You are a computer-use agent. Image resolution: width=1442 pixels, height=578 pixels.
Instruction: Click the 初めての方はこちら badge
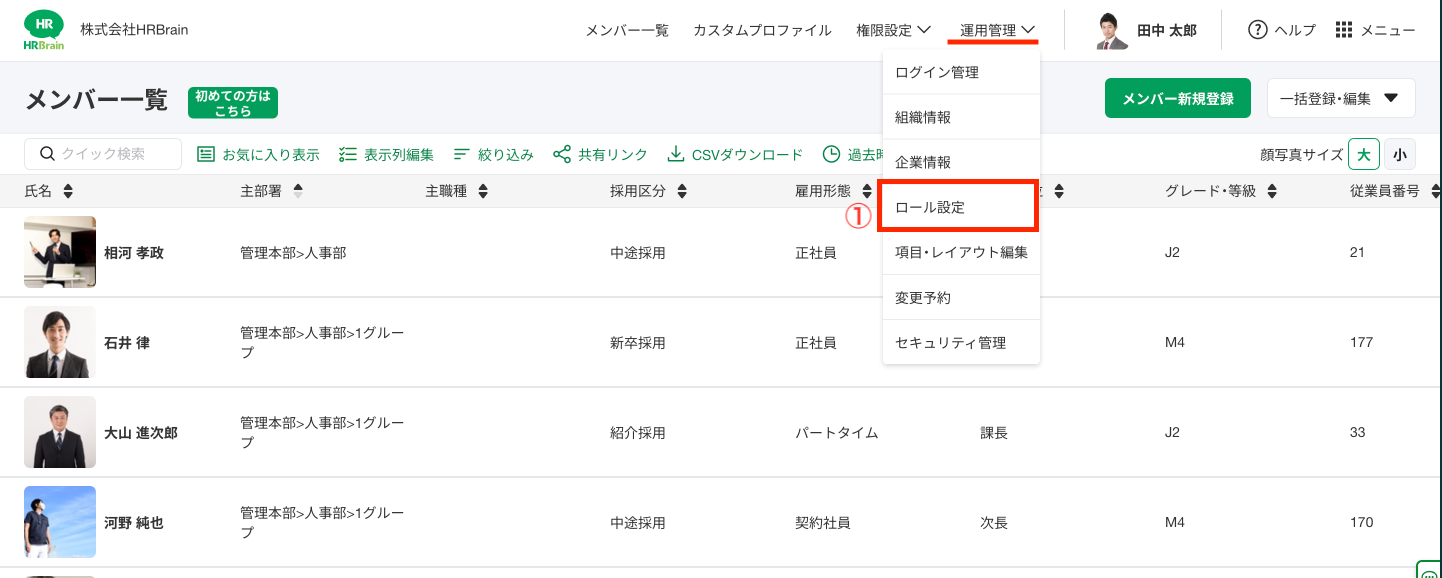233,103
